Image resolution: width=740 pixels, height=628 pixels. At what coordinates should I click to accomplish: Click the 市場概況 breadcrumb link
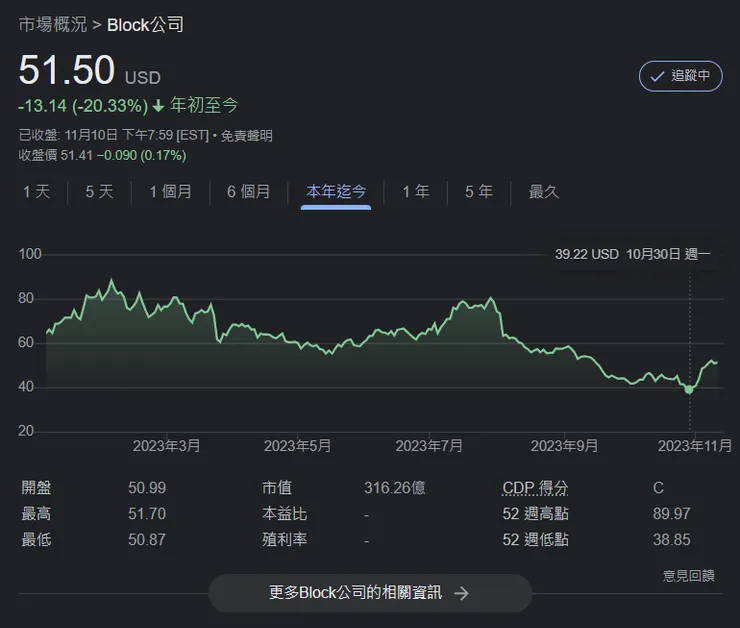pos(53,25)
